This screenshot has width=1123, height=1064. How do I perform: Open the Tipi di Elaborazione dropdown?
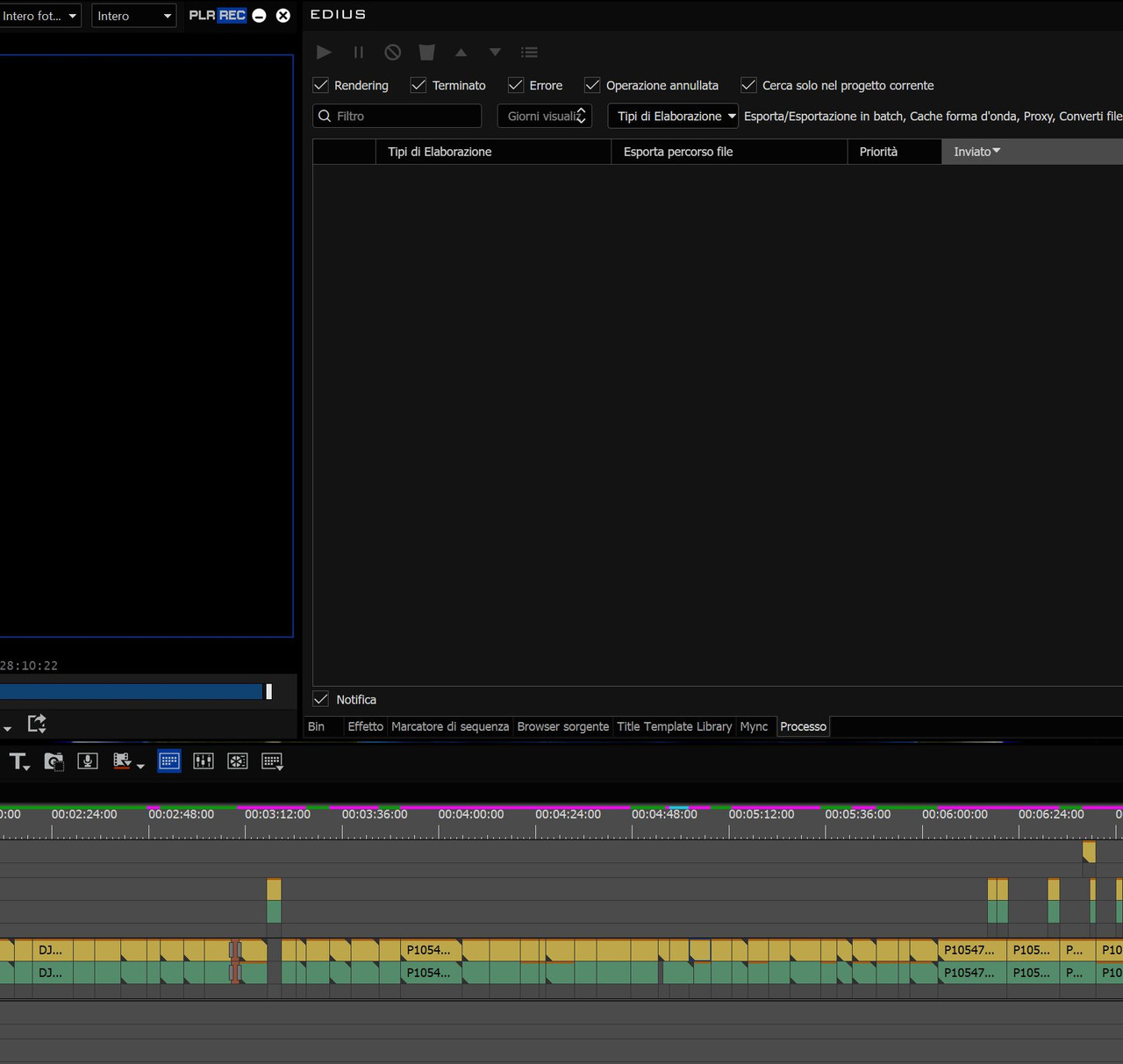coord(673,116)
